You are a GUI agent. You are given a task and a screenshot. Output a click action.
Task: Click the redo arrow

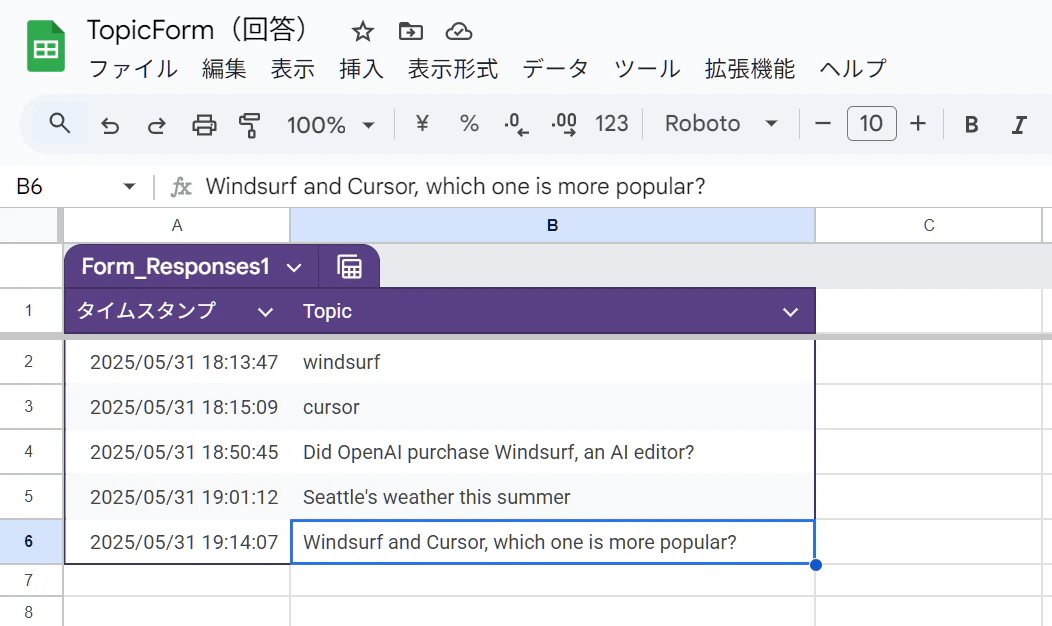point(157,125)
